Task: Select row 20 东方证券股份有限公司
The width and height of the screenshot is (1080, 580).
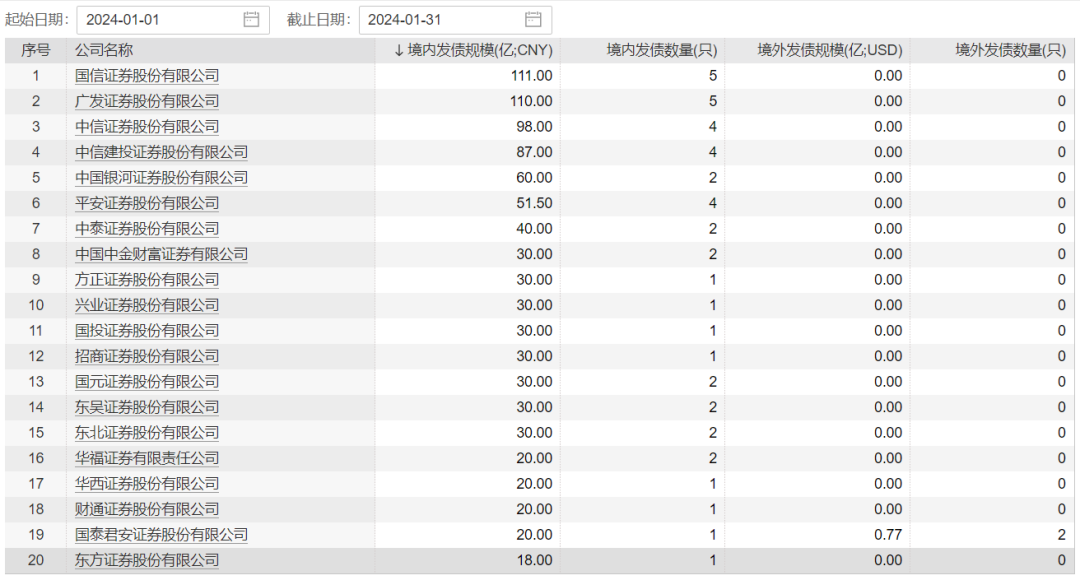Action: point(147,560)
